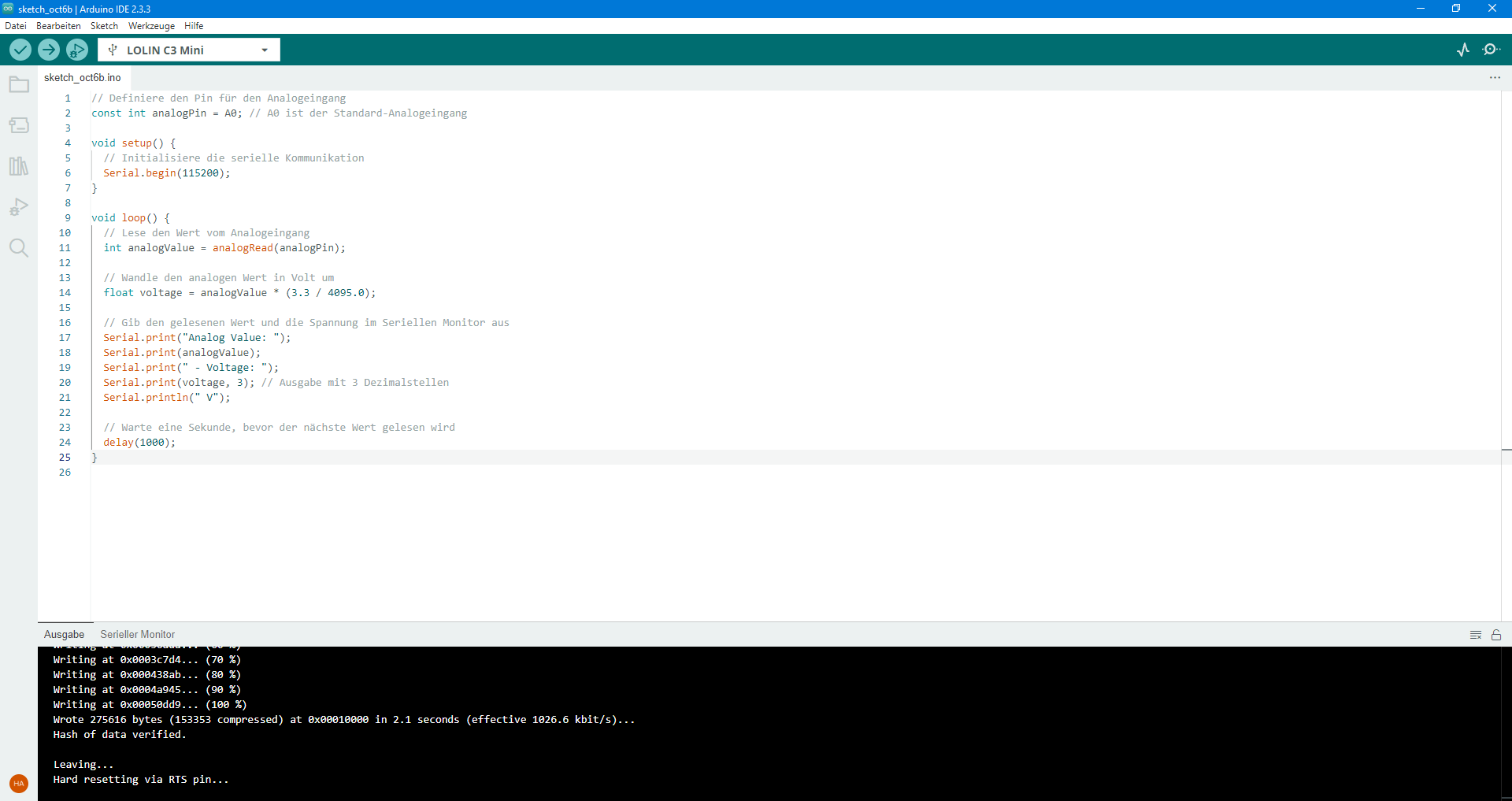The width and height of the screenshot is (1512, 801).
Task: Click the account avatar in the lower left
Action: (x=18, y=783)
